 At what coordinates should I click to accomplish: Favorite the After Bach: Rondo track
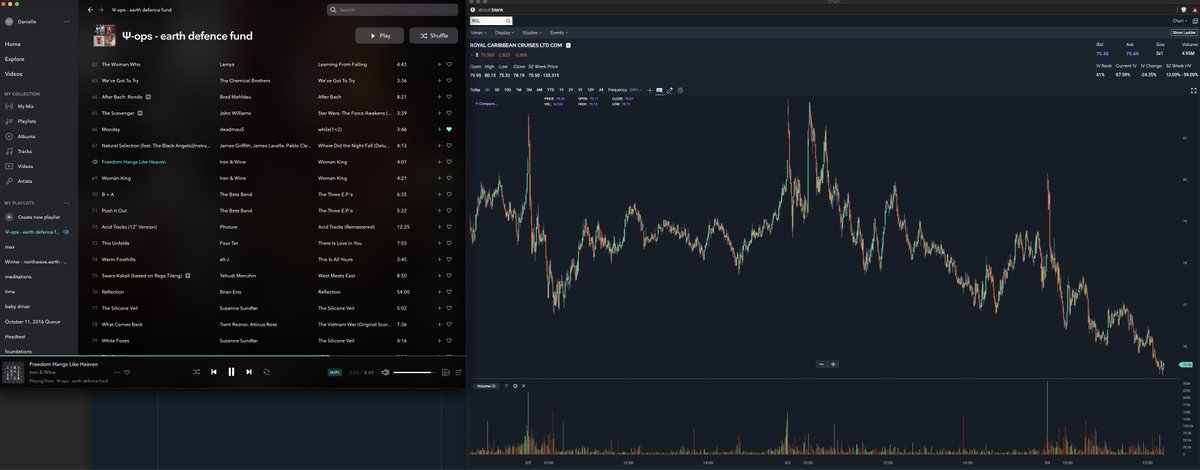(x=449, y=97)
